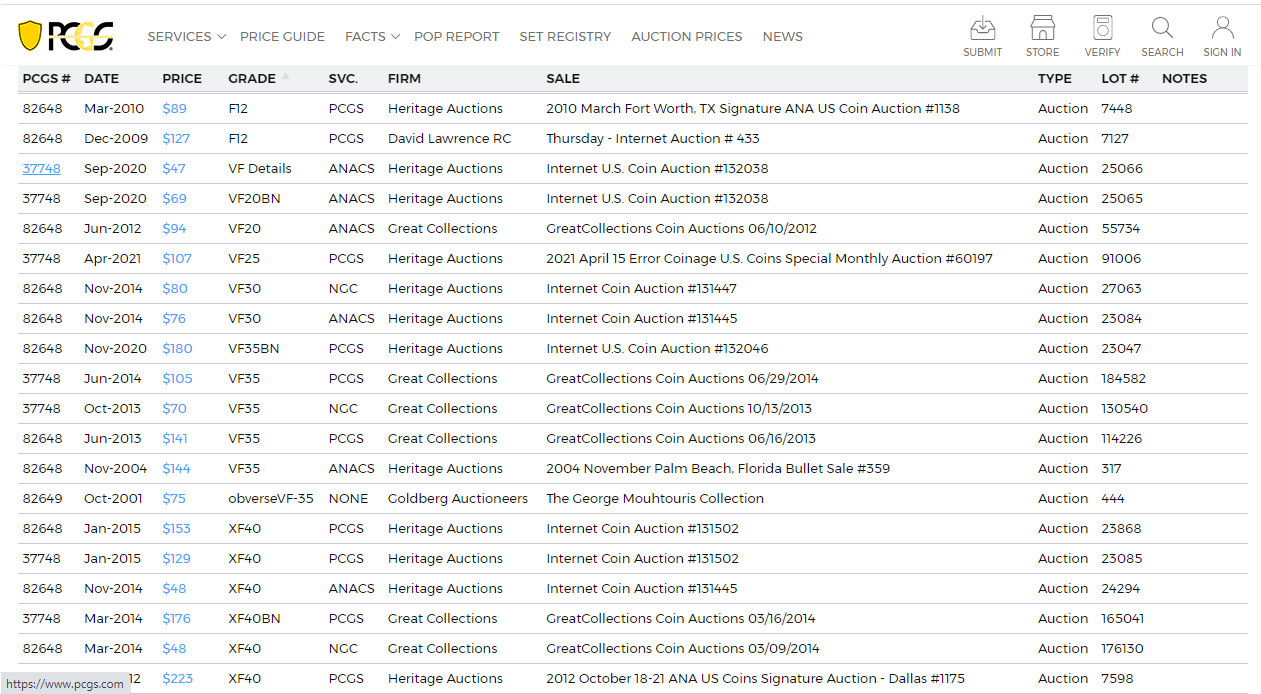
Task: Open the $144 price link
Action: click(176, 468)
